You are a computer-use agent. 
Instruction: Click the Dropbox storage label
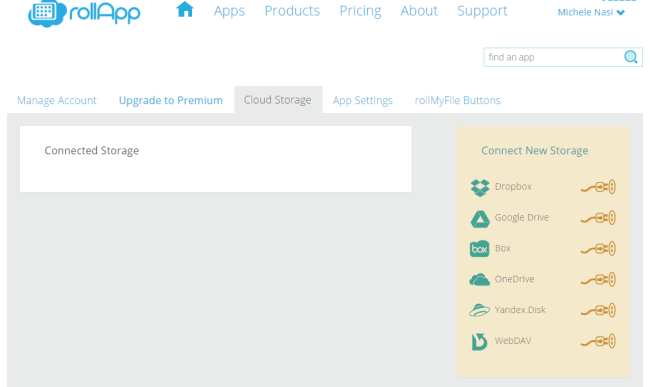[x=513, y=187]
